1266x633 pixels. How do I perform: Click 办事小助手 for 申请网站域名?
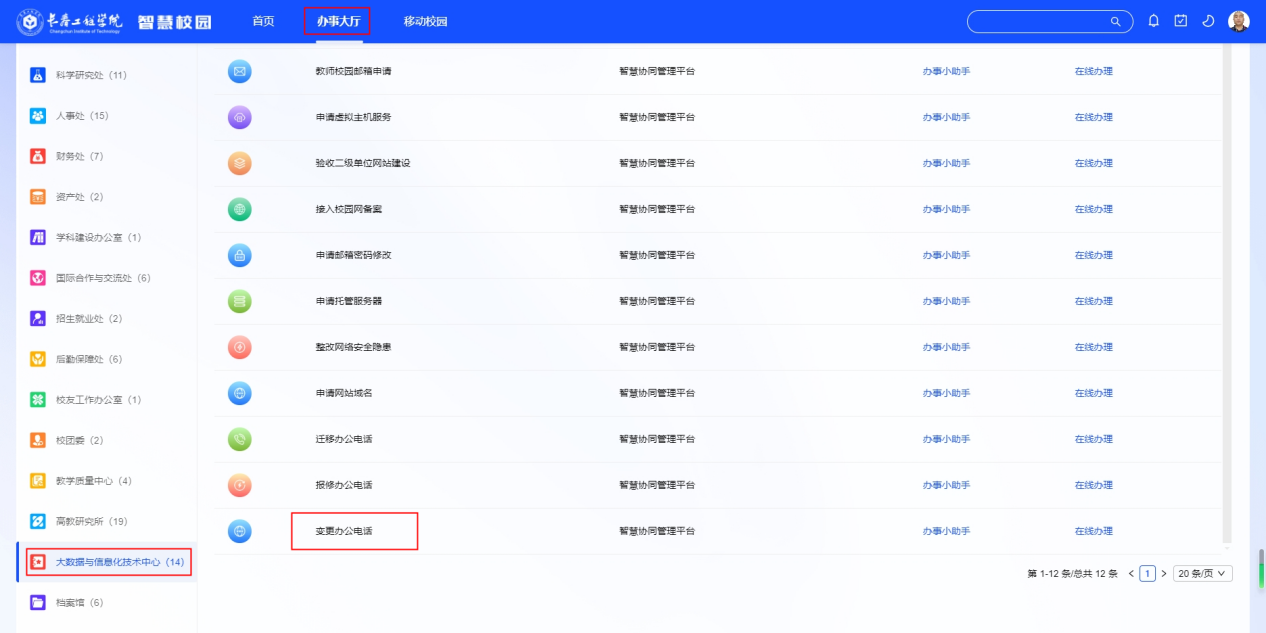[946, 393]
